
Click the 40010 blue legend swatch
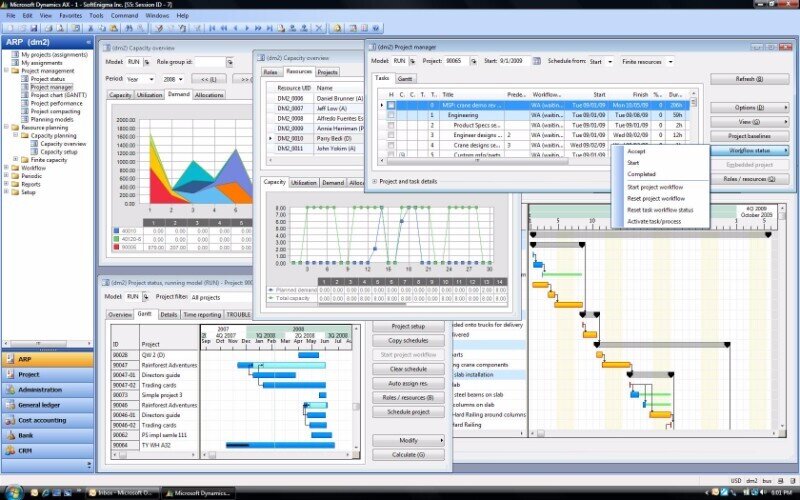click(116, 231)
